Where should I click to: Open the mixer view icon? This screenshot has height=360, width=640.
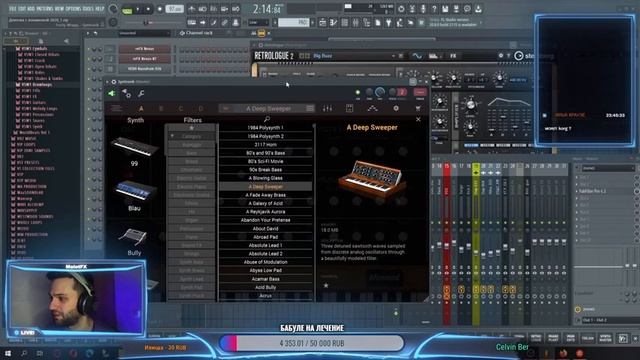tap(356, 23)
